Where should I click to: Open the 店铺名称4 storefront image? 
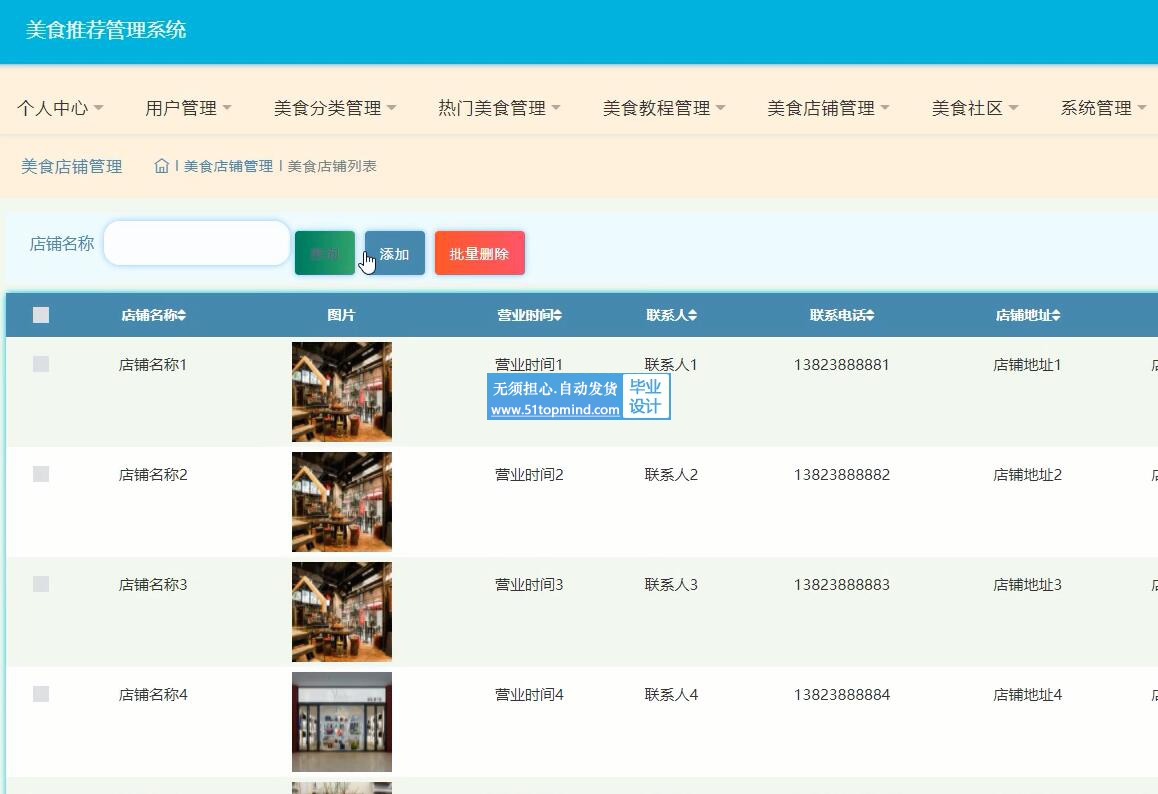pos(342,721)
